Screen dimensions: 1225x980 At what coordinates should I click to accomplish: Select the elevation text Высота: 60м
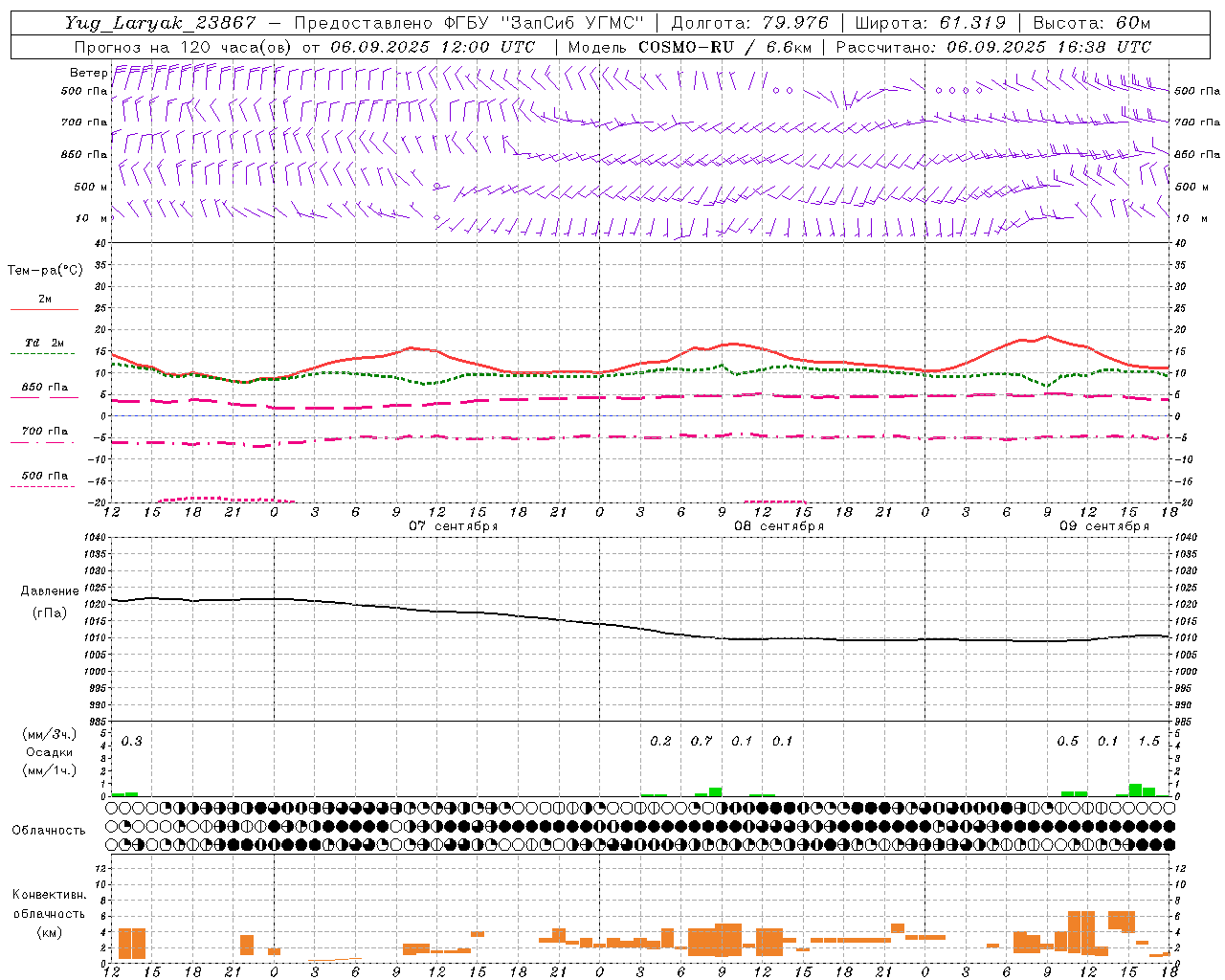[x=1091, y=23]
